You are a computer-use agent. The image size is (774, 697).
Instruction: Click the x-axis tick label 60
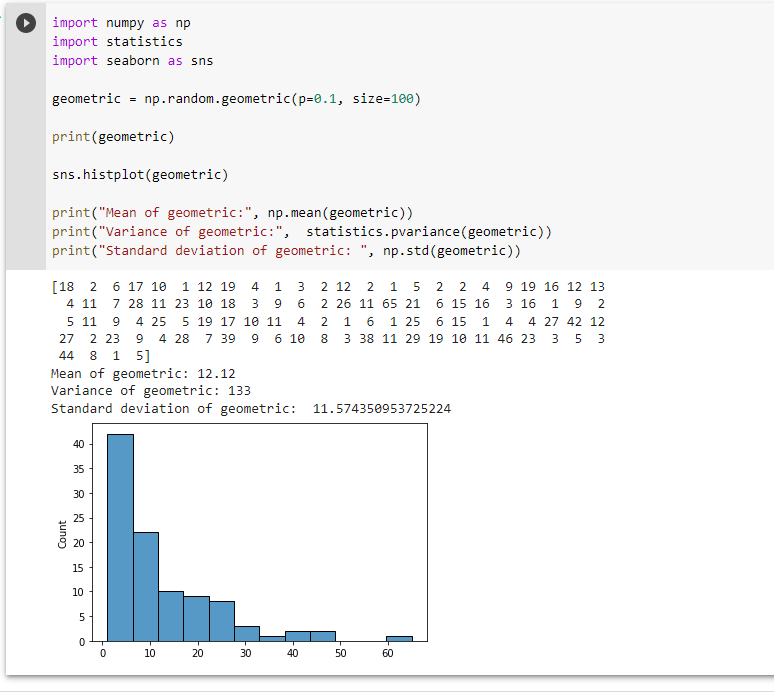point(388,653)
